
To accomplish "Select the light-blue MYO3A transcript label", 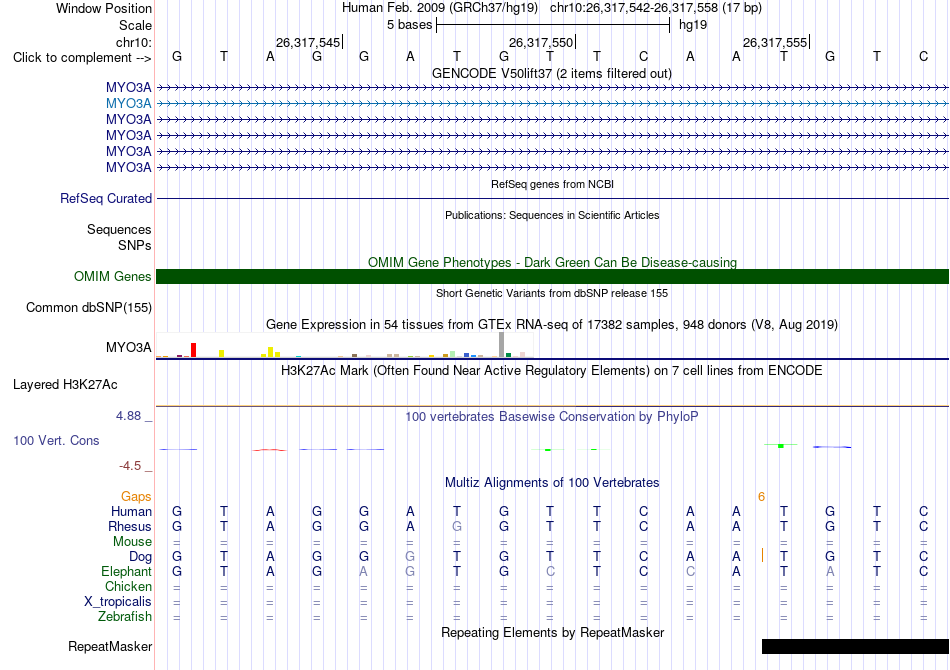I will click(128, 104).
